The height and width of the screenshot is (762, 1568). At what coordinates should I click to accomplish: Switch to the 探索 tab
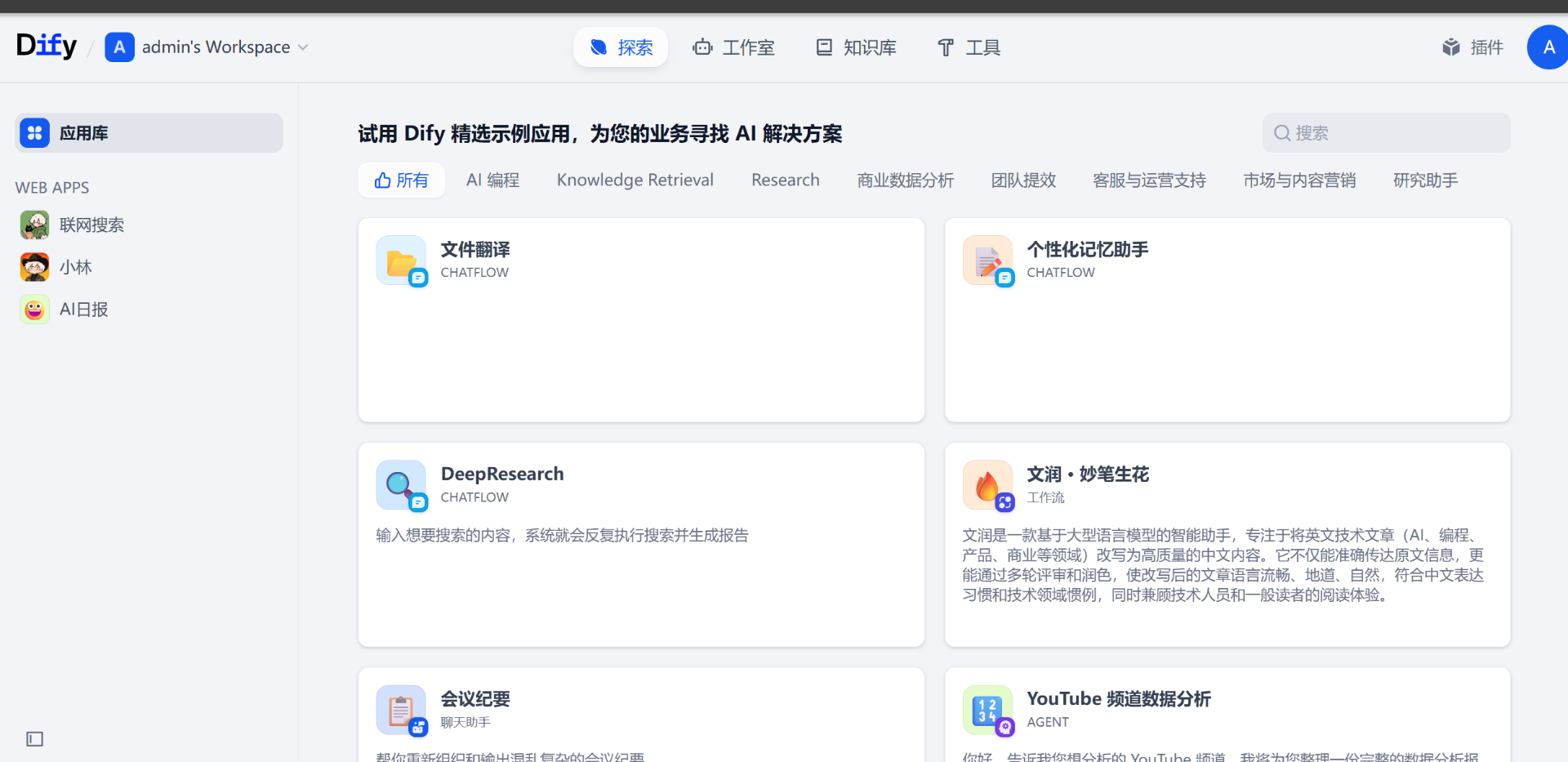point(621,47)
